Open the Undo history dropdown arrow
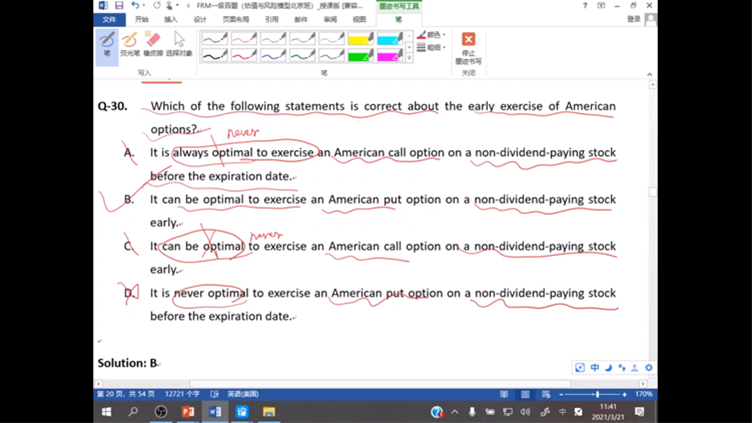 [x=143, y=6]
